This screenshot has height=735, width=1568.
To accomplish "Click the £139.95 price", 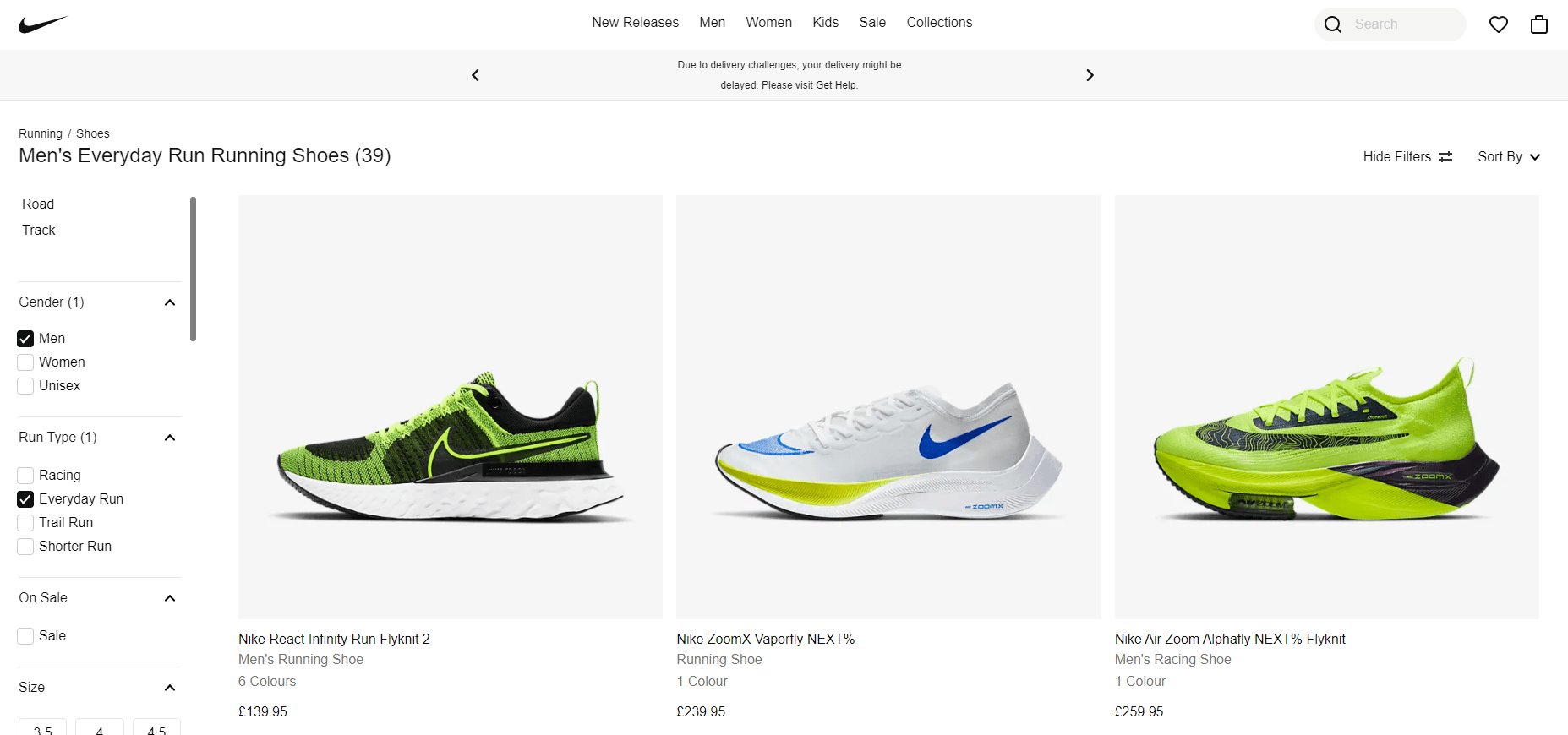I will point(263,711).
